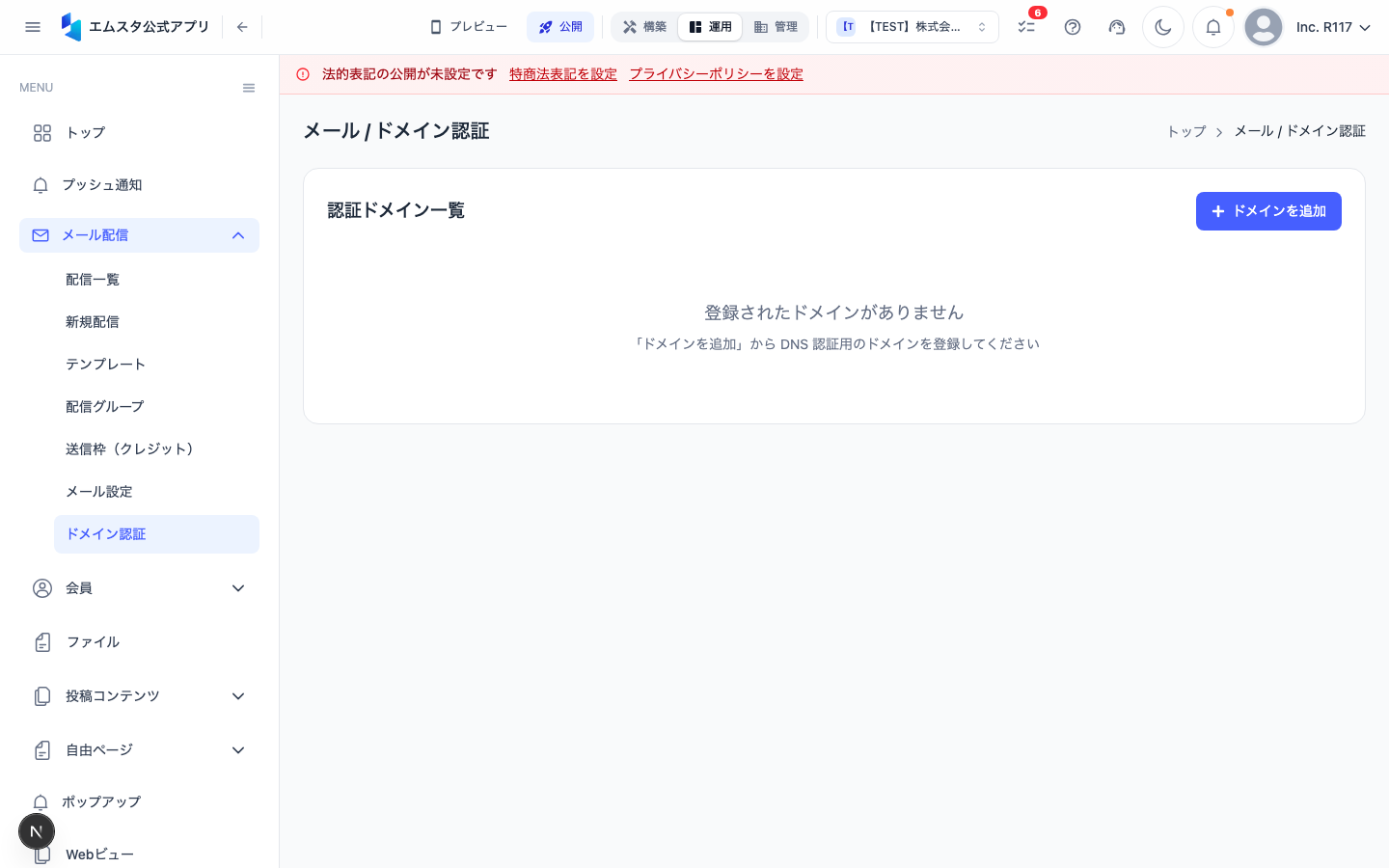Image resolution: width=1389 pixels, height=868 pixels.
Task: Click the back arrow icon in header
Action: [242, 27]
